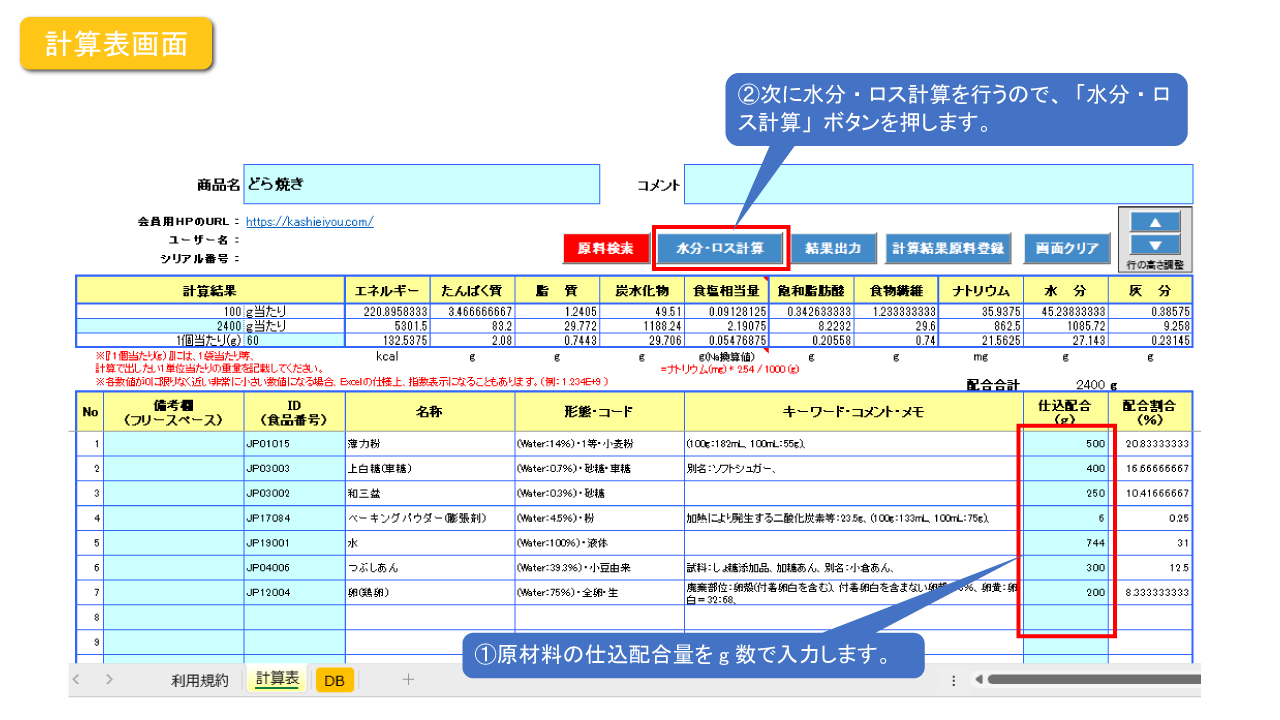Click the row height down arrow button
1280x720 pixels.
click(1154, 245)
